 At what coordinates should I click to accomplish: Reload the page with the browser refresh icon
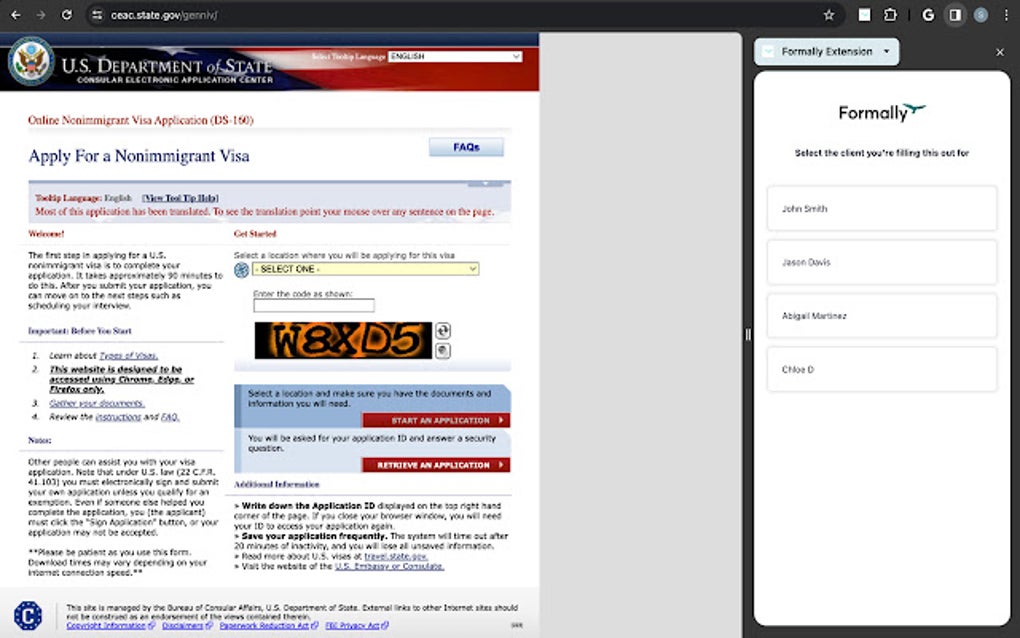click(x=65, y=15)
